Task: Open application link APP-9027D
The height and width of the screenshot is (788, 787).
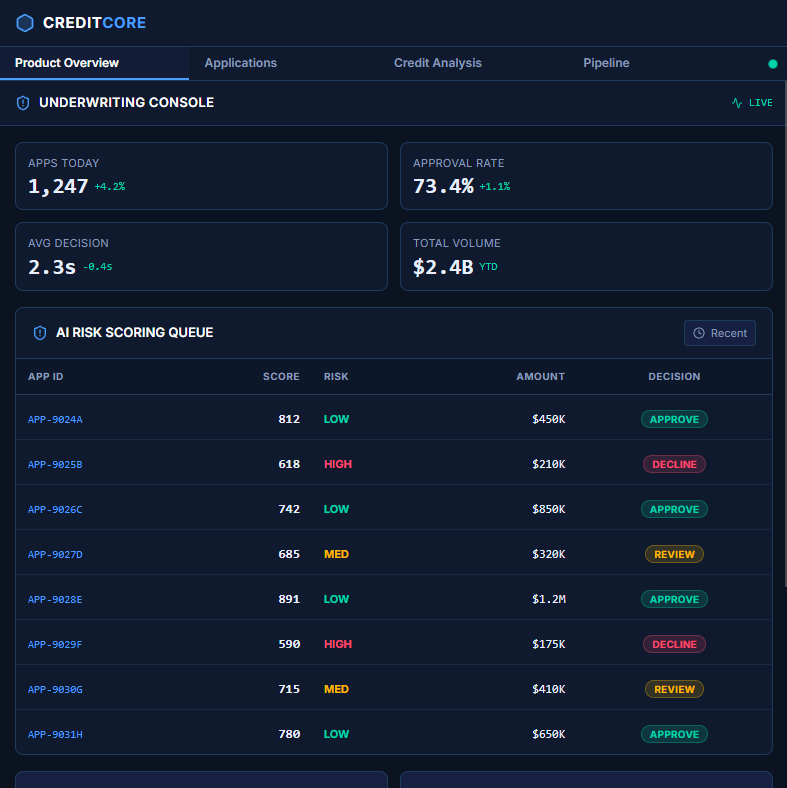Action: [x=55, y=555]
